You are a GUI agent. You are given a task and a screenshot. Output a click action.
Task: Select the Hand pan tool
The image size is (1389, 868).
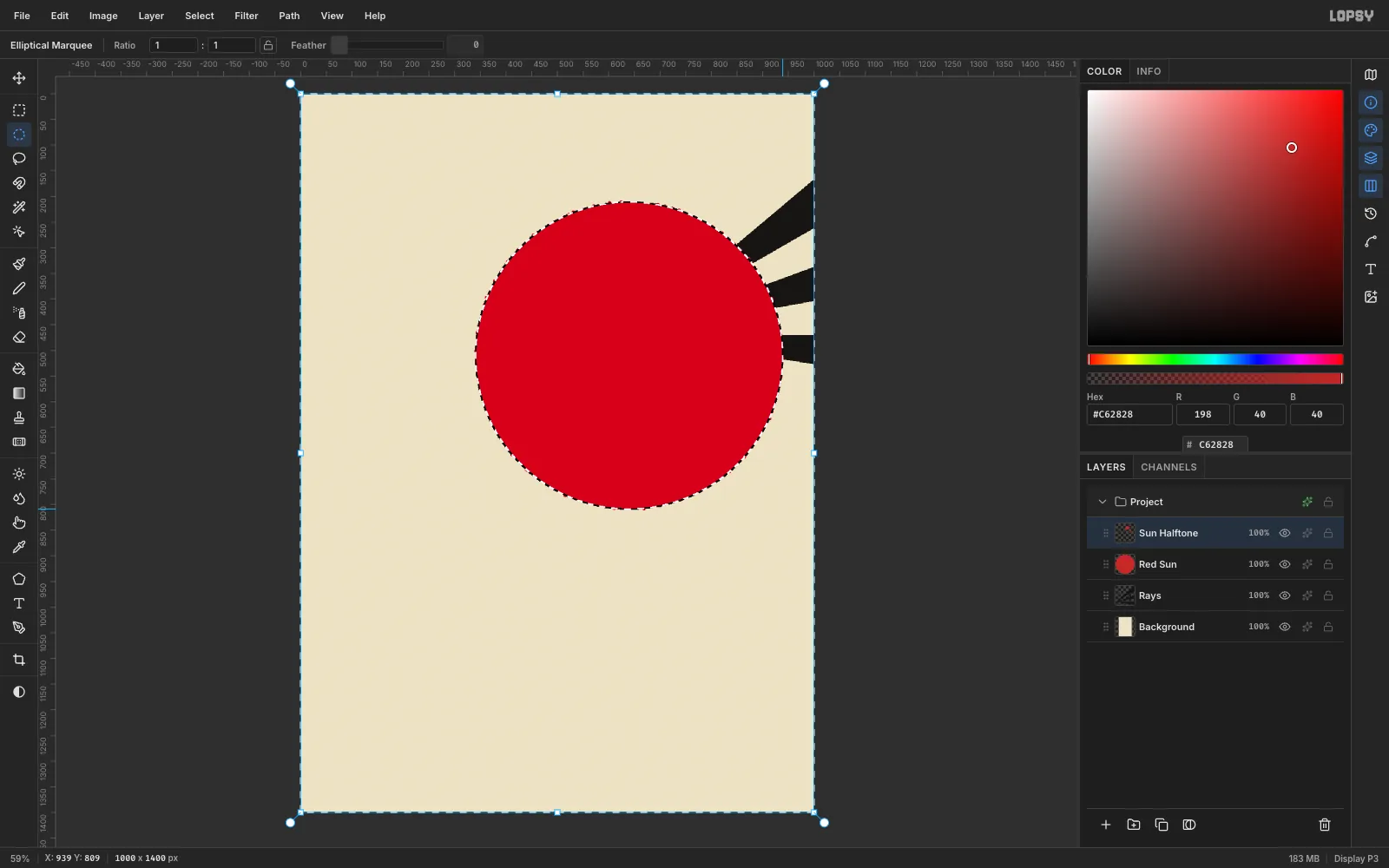pos(19,523)
